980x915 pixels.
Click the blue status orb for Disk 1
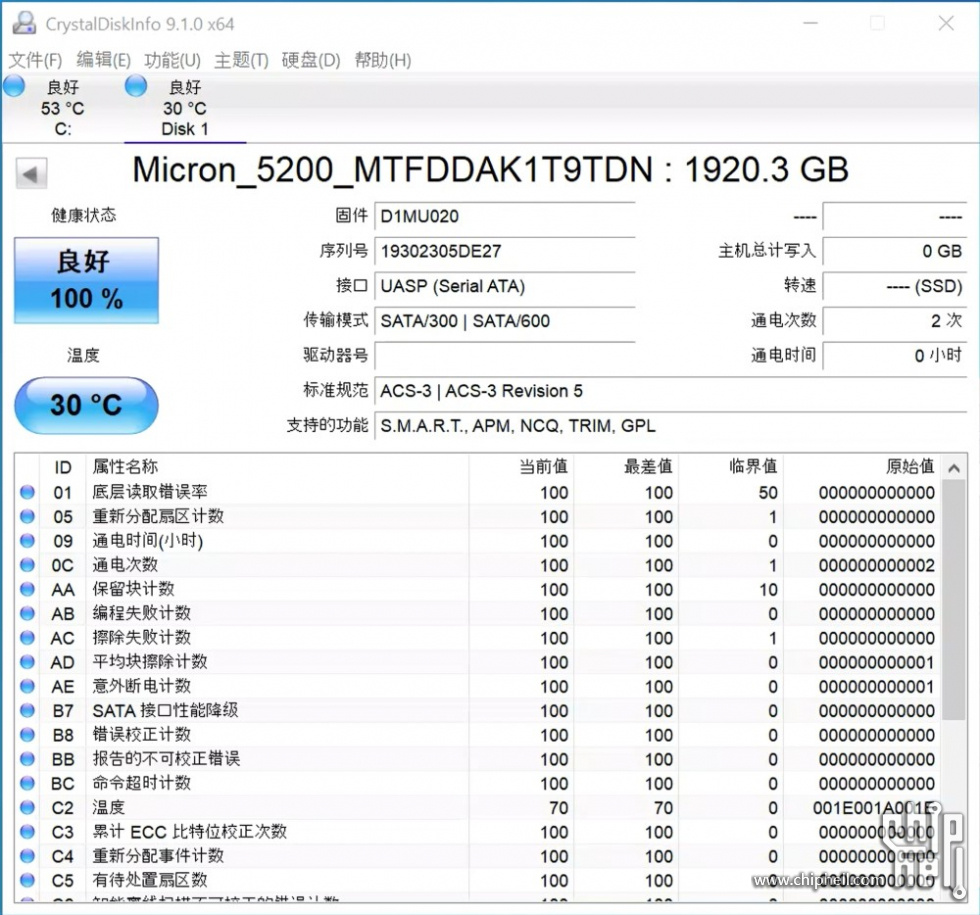pyautogui.click(x=136, y=86)
